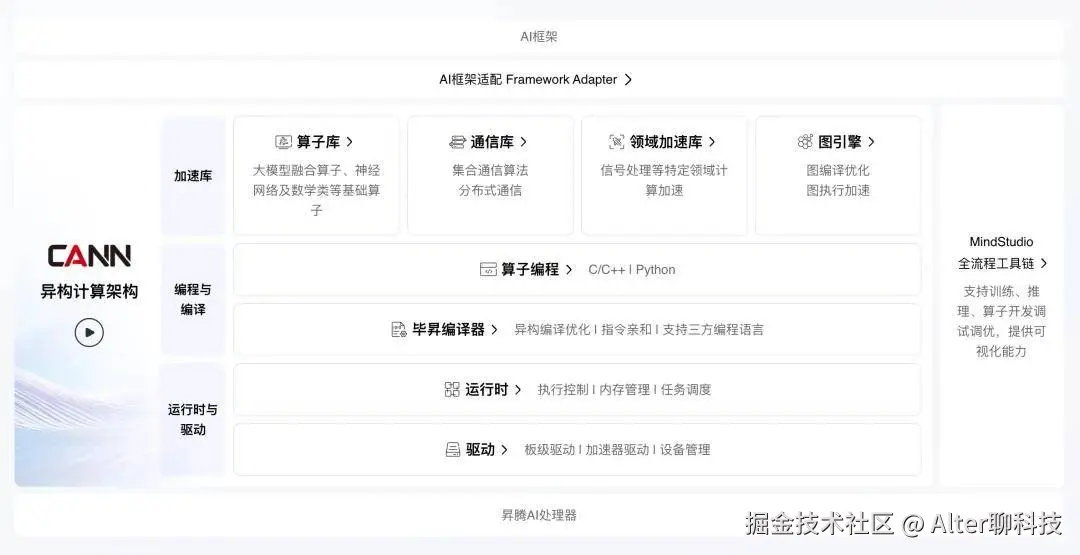Expand the chevron next to 算子库

(350, 142)
